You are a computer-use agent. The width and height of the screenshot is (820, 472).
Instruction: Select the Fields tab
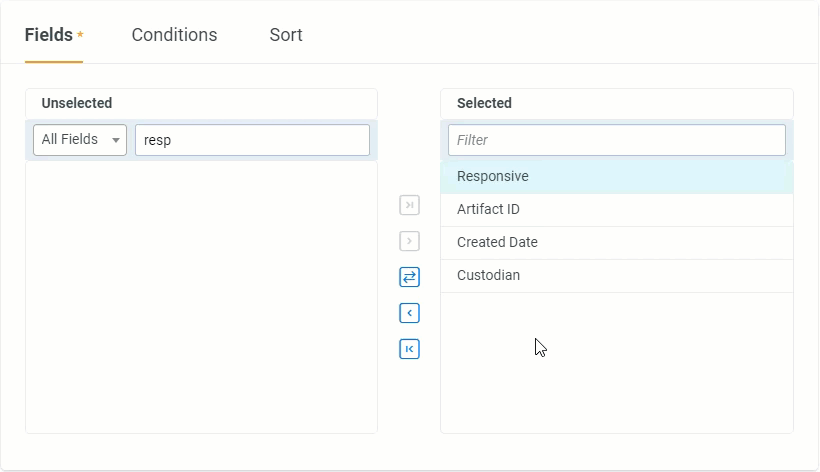(x=49, y=35)
